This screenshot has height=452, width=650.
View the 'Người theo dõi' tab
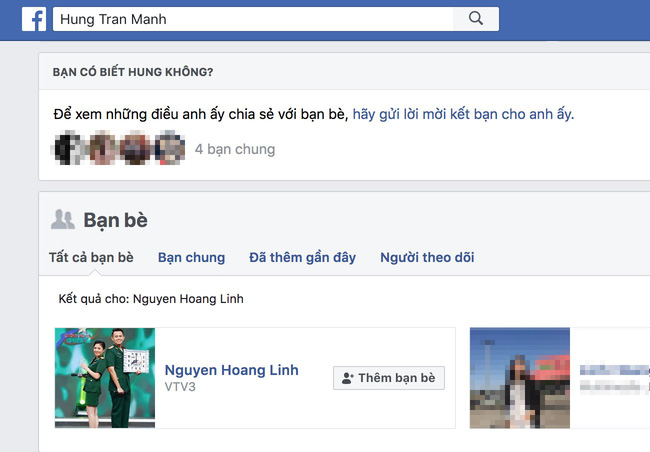[427, 257]
